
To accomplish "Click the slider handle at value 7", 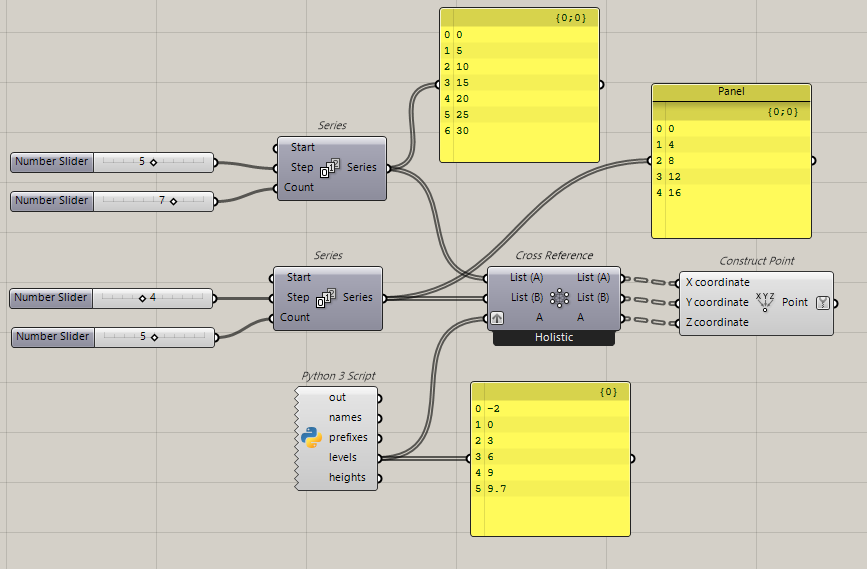I will pos(174,201).
